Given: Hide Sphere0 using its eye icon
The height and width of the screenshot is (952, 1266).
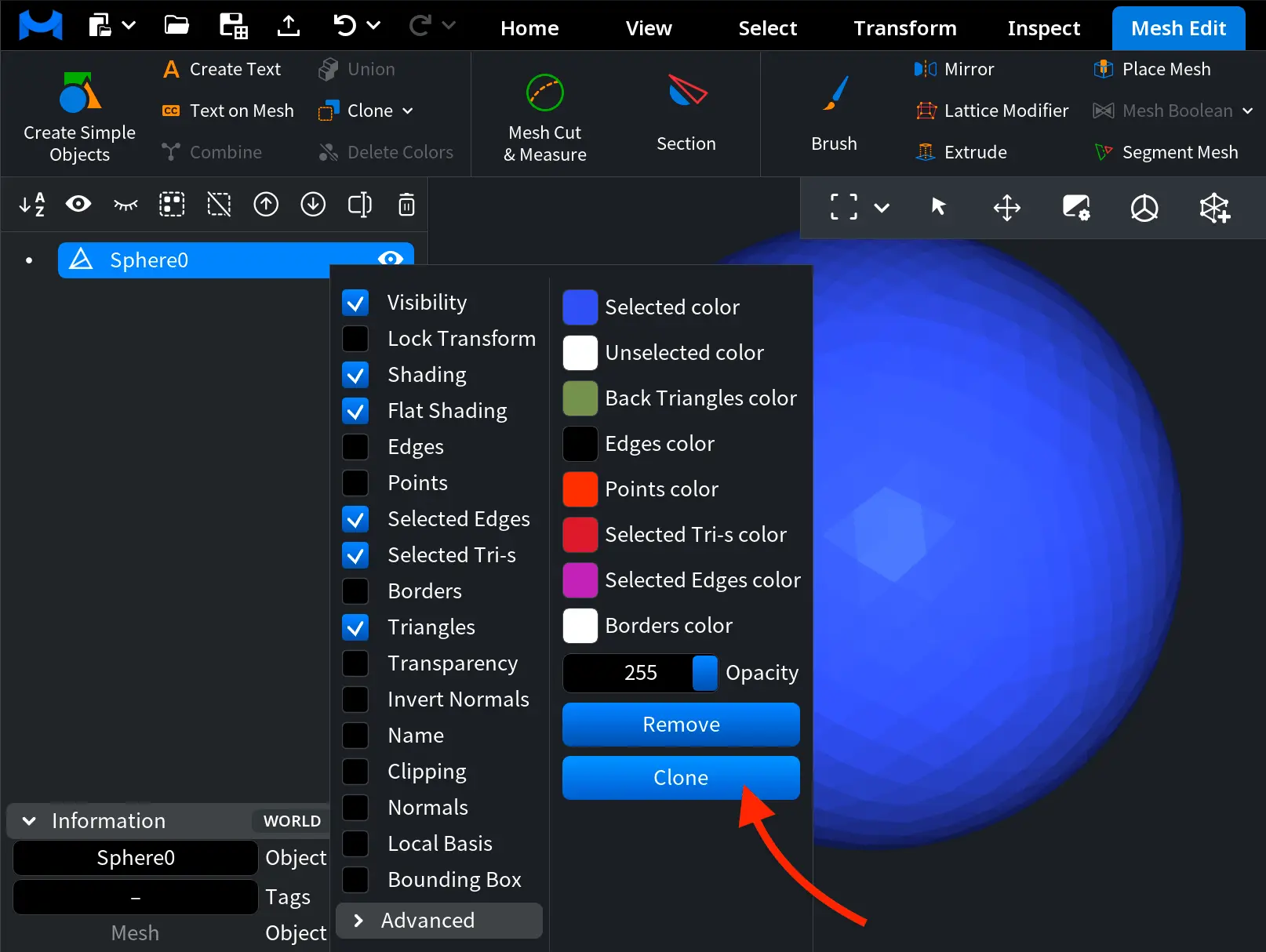Looking at the screenshot, I should (390, 260).
